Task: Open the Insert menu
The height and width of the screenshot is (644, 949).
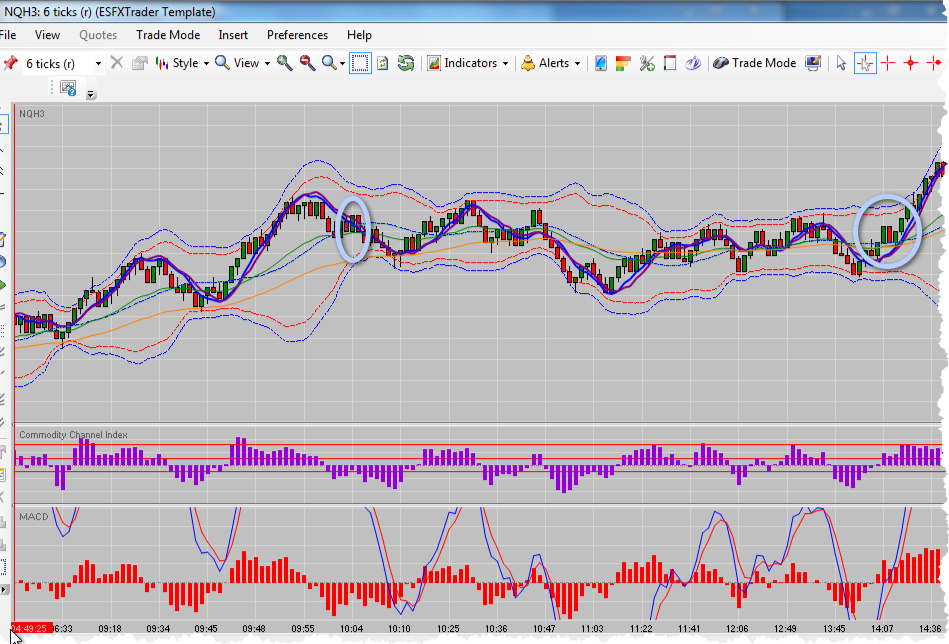Action: point(233,35)
